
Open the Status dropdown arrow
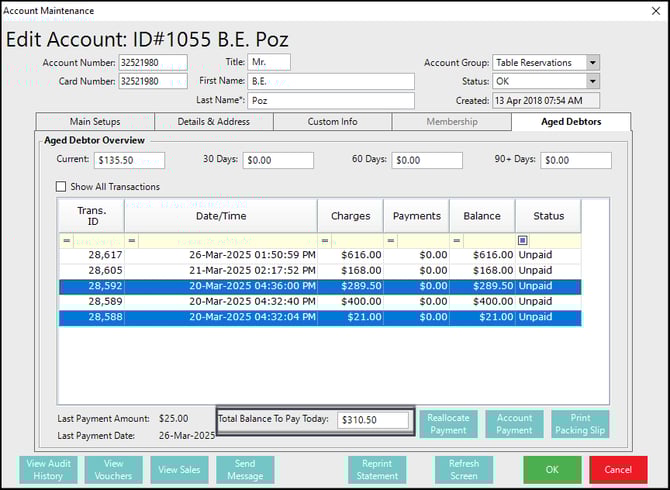pyautogui.click(x=593, y=82)
